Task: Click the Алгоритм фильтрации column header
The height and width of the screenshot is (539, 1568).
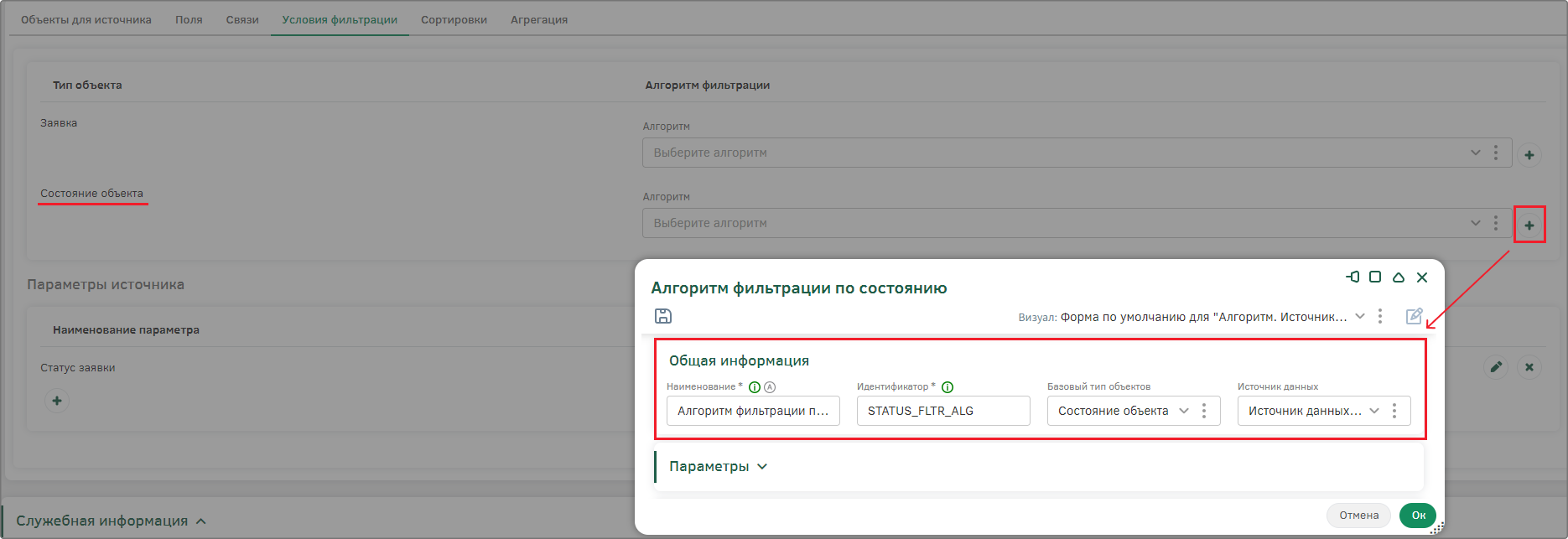Action: pyautogui.click(x=708, y=86)
